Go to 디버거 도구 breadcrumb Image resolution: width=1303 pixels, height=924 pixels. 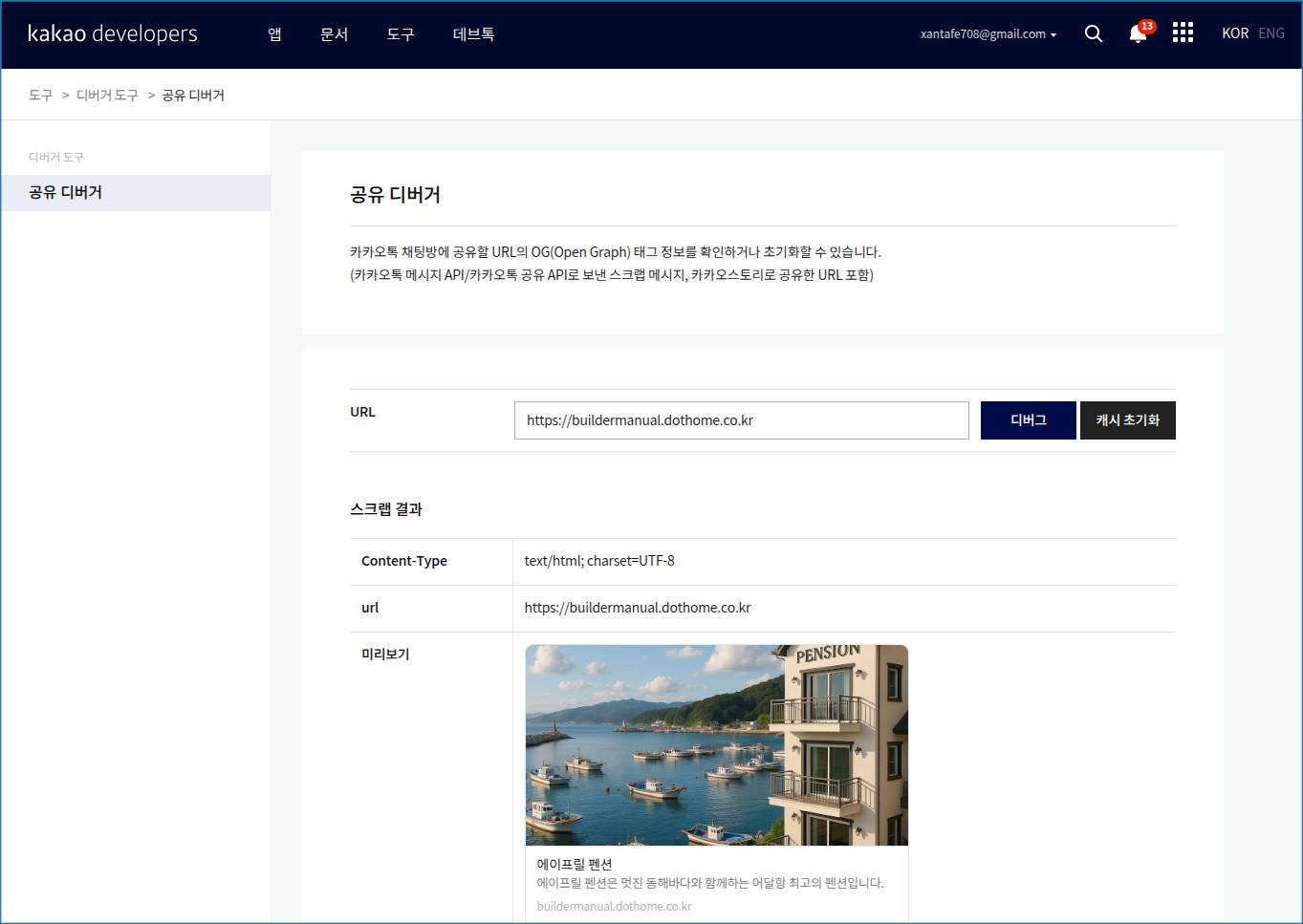click(x=107, y=96)
